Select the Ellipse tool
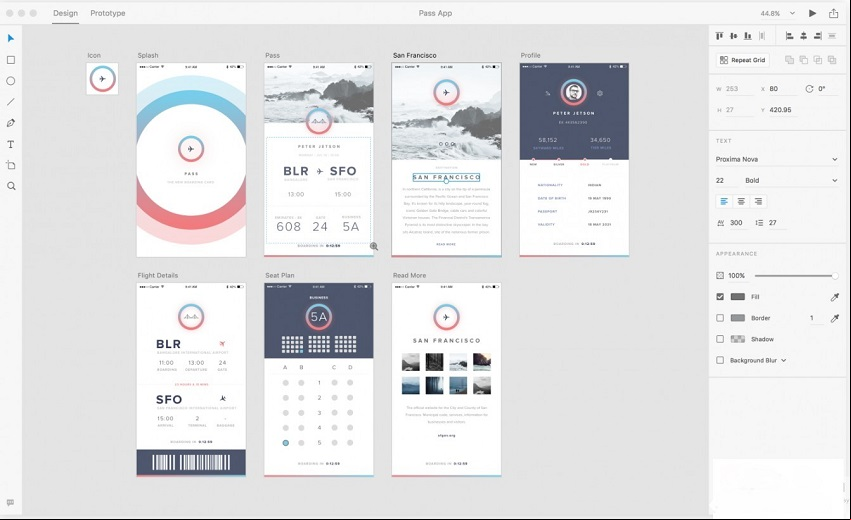The height and width of the screenshot is (520, 851). [x=11, y=81]
